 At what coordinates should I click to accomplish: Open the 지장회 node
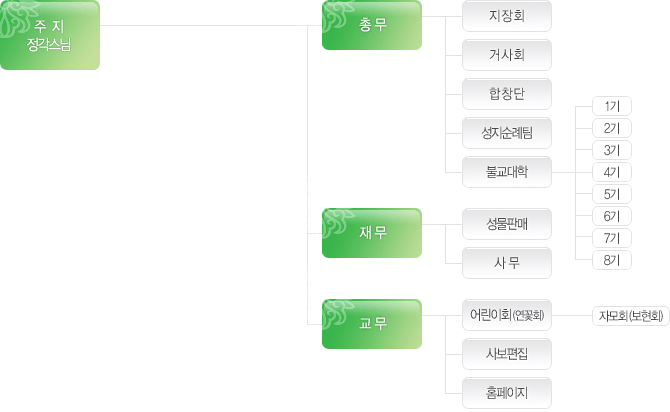(x=507, y=16)
